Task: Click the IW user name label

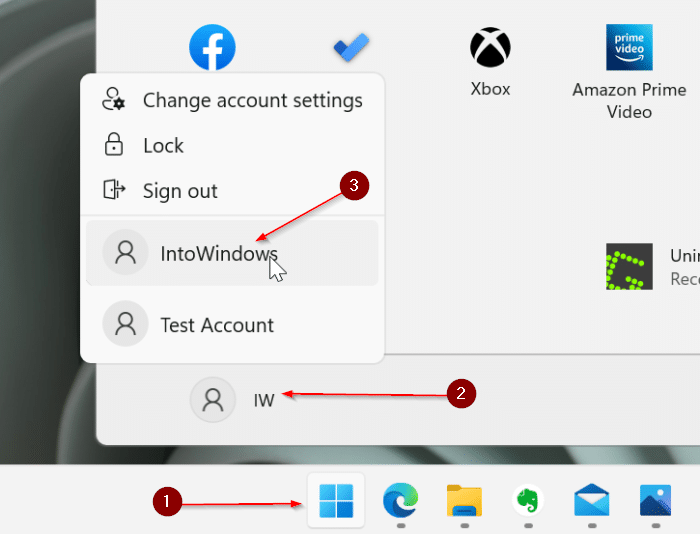Action: pos(264,400)
